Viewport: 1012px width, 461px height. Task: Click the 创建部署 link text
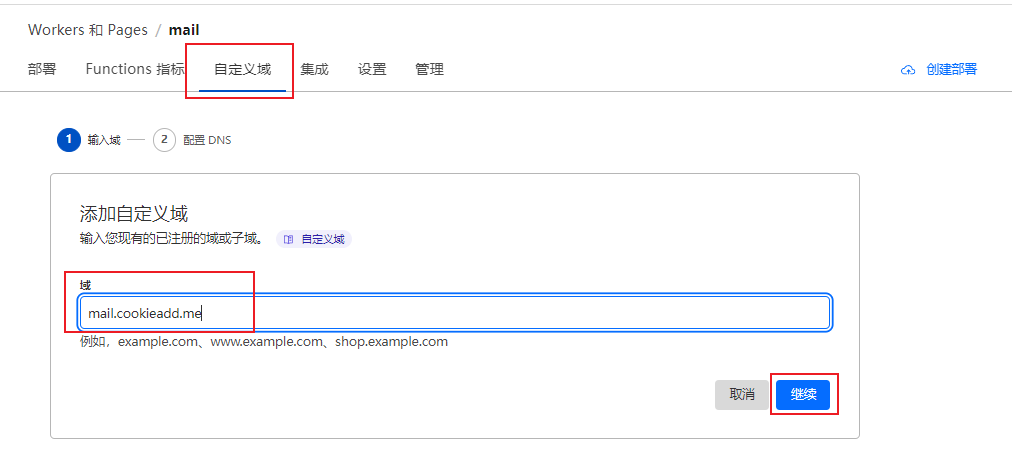[951, 70]
